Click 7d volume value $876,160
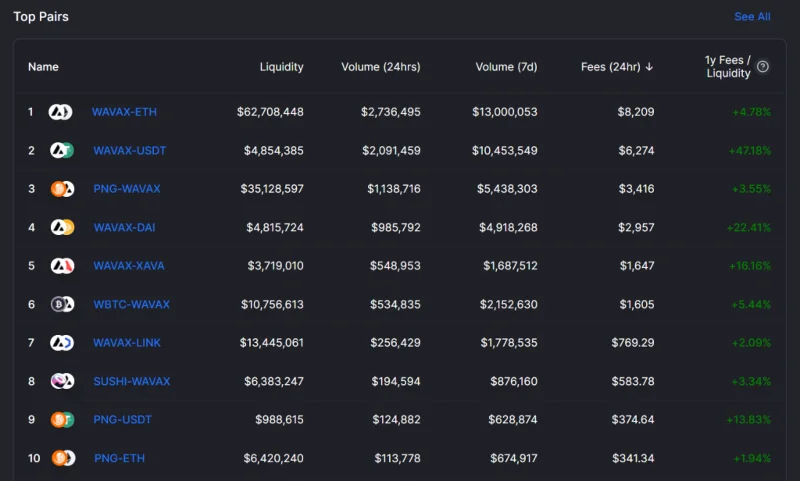Screen dimensions: 800x481 pyautogui.click(x=514, y=381)
